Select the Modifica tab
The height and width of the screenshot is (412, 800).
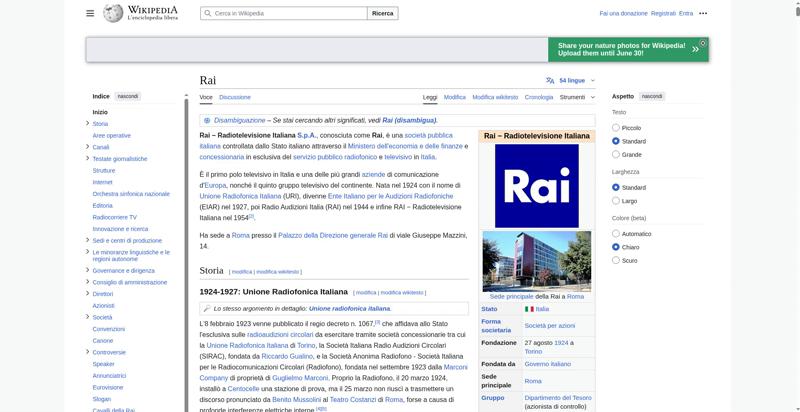pyautogui.click(x=455, y=97)
